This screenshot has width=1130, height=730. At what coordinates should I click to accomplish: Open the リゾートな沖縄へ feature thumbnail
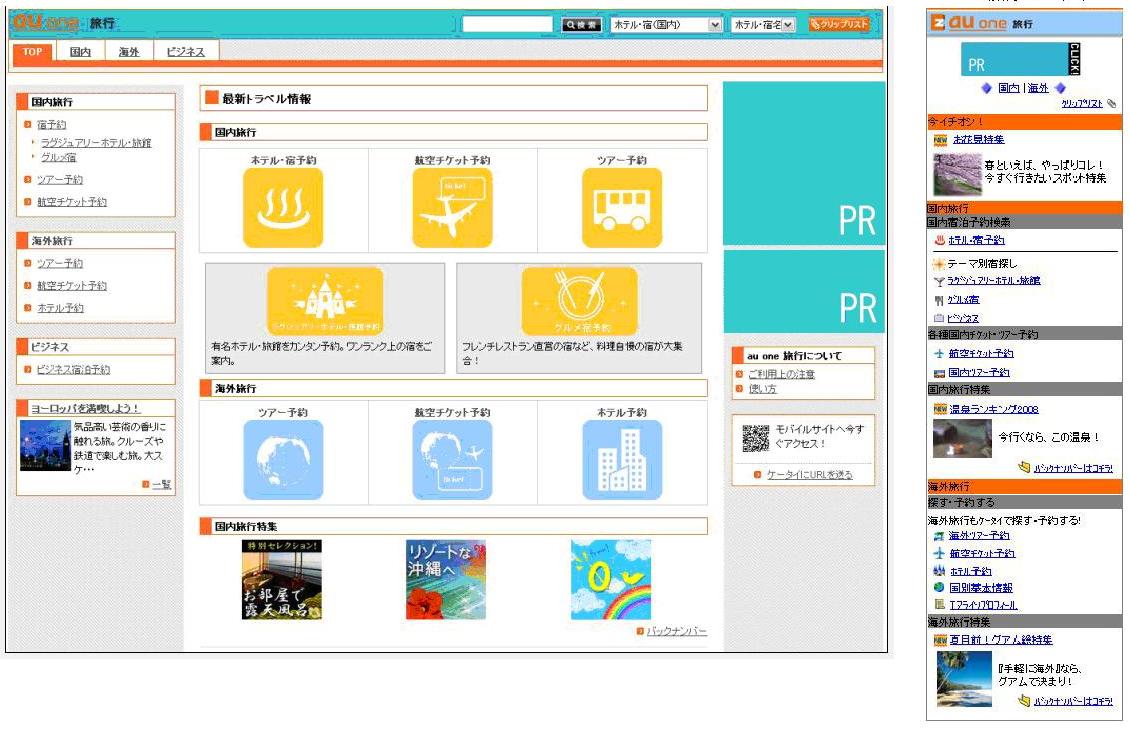coord(446,580)
